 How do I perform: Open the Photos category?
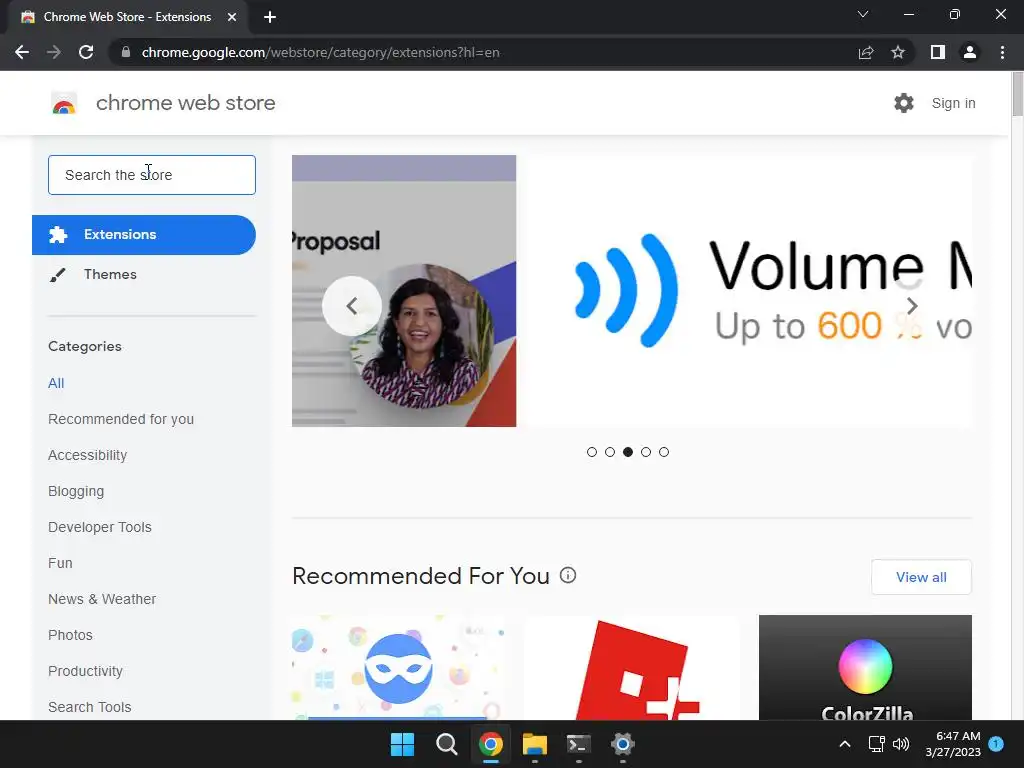(x=71, y=635)
